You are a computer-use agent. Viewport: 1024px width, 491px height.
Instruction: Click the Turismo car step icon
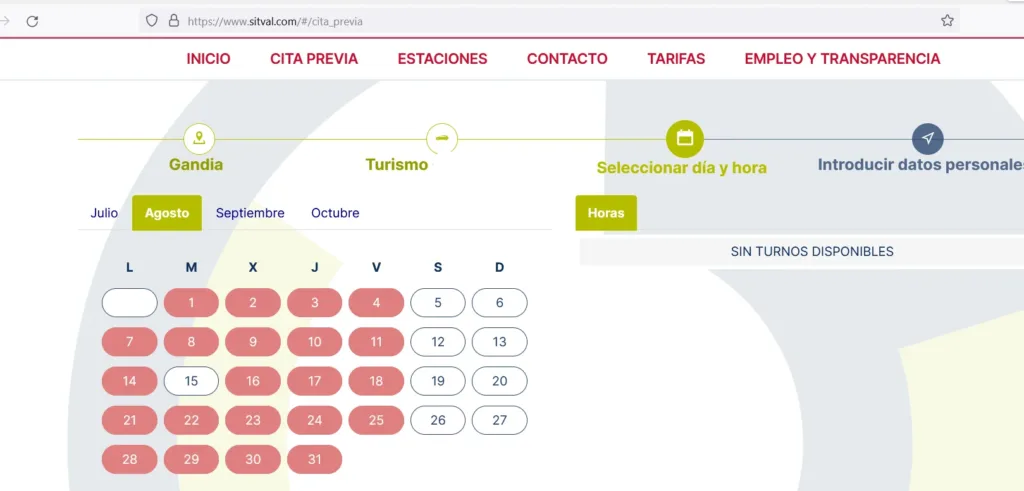click(442, 138)
